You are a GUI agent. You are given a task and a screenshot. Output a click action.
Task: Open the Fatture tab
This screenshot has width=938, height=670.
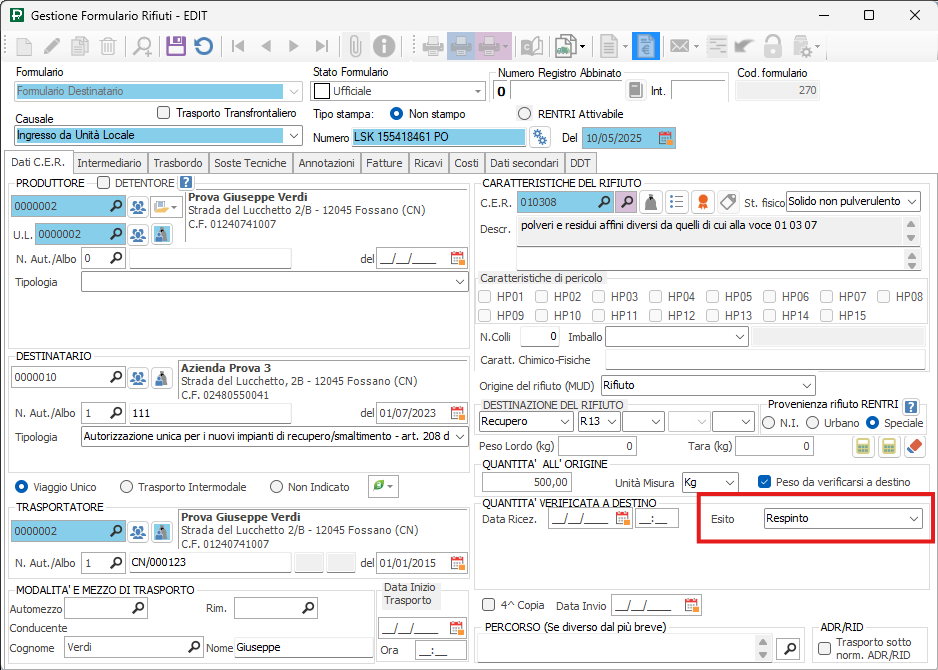(384, 163)
